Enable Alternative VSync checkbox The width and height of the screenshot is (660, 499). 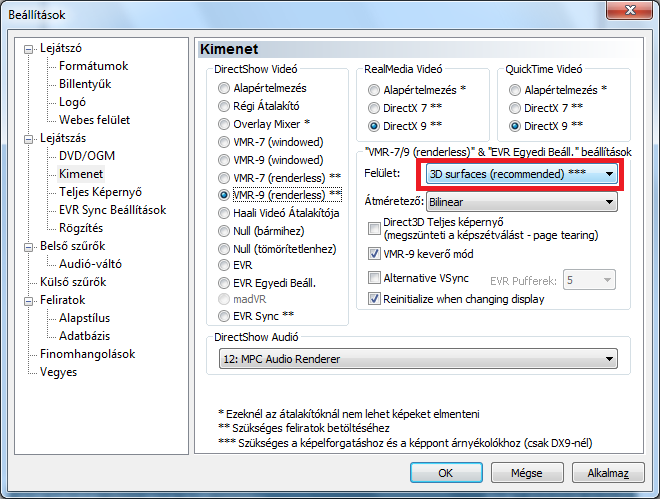pos(374,278)
